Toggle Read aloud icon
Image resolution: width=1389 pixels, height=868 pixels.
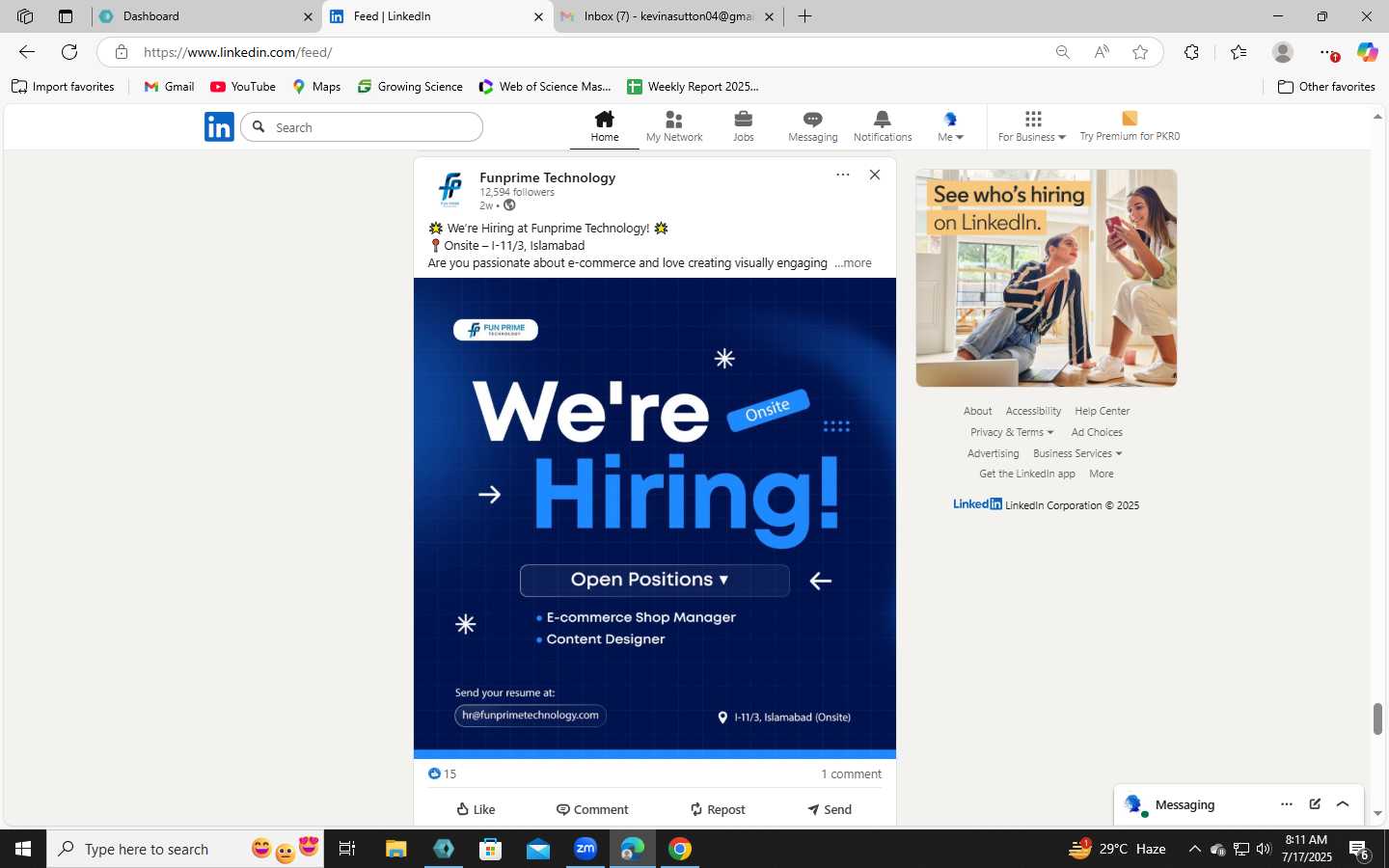[1102, 52]
